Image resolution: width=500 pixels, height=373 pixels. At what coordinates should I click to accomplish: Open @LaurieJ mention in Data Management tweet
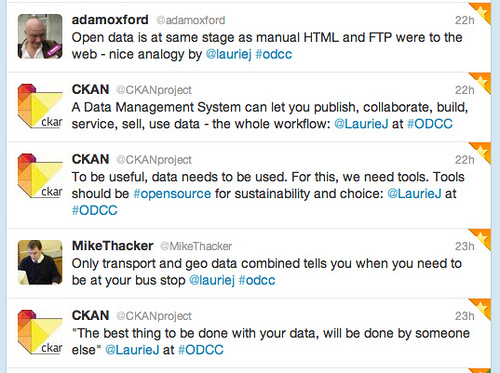361,124
